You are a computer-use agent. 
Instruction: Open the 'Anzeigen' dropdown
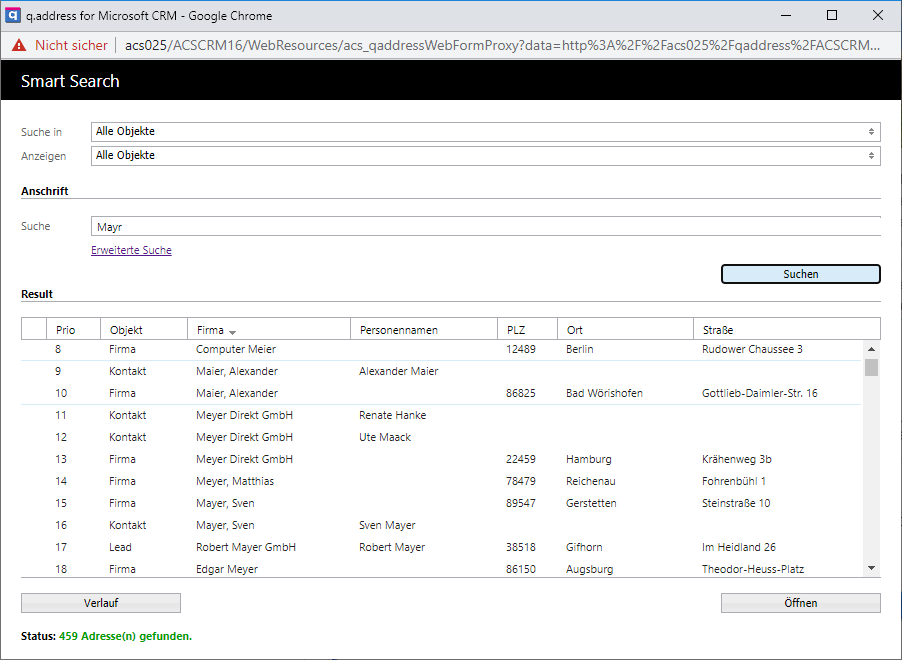point(486,156)
